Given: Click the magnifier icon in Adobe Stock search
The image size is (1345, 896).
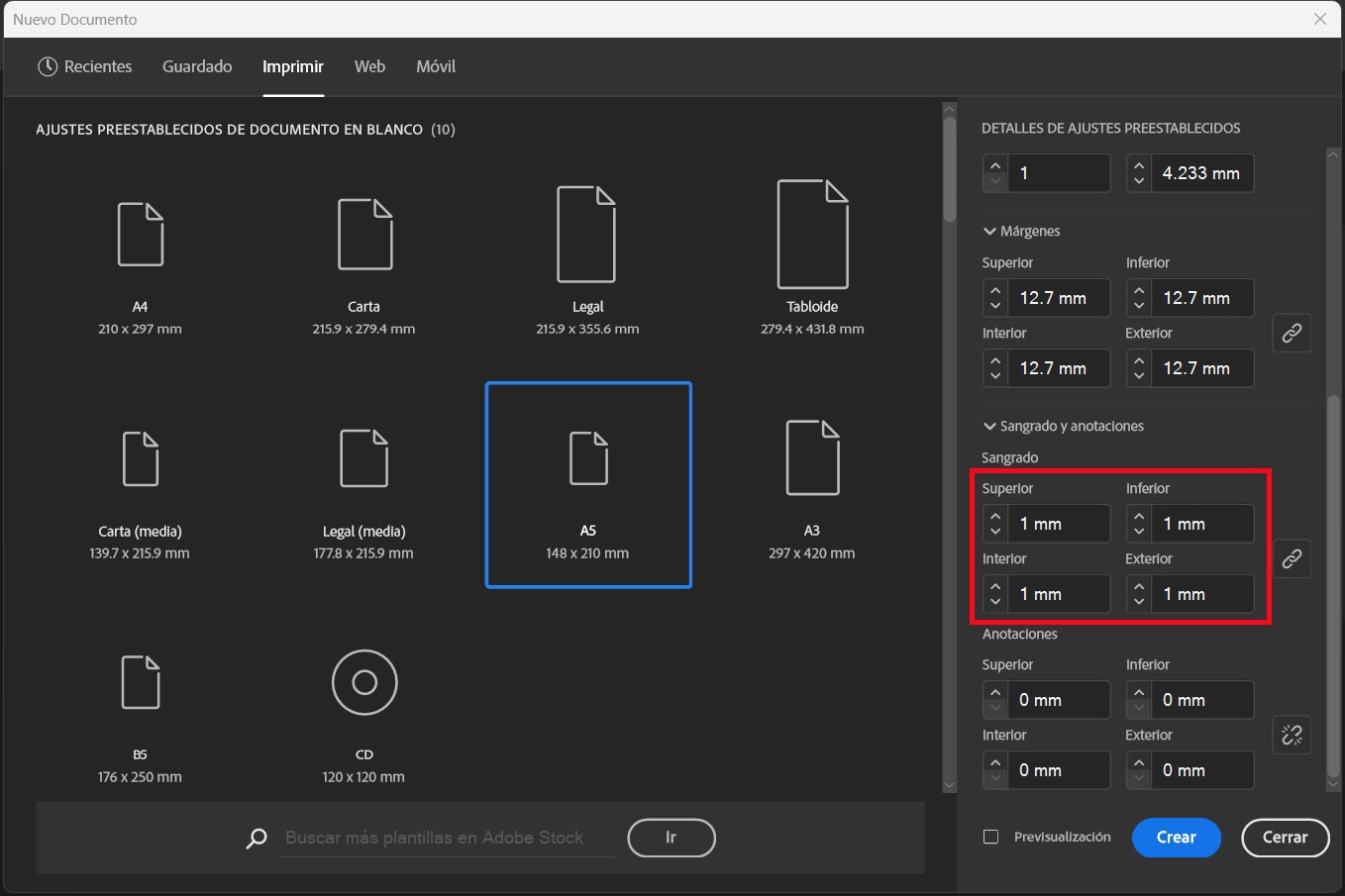Looking at the screenshot, I should pyautogui.click(x=257, y=838).
